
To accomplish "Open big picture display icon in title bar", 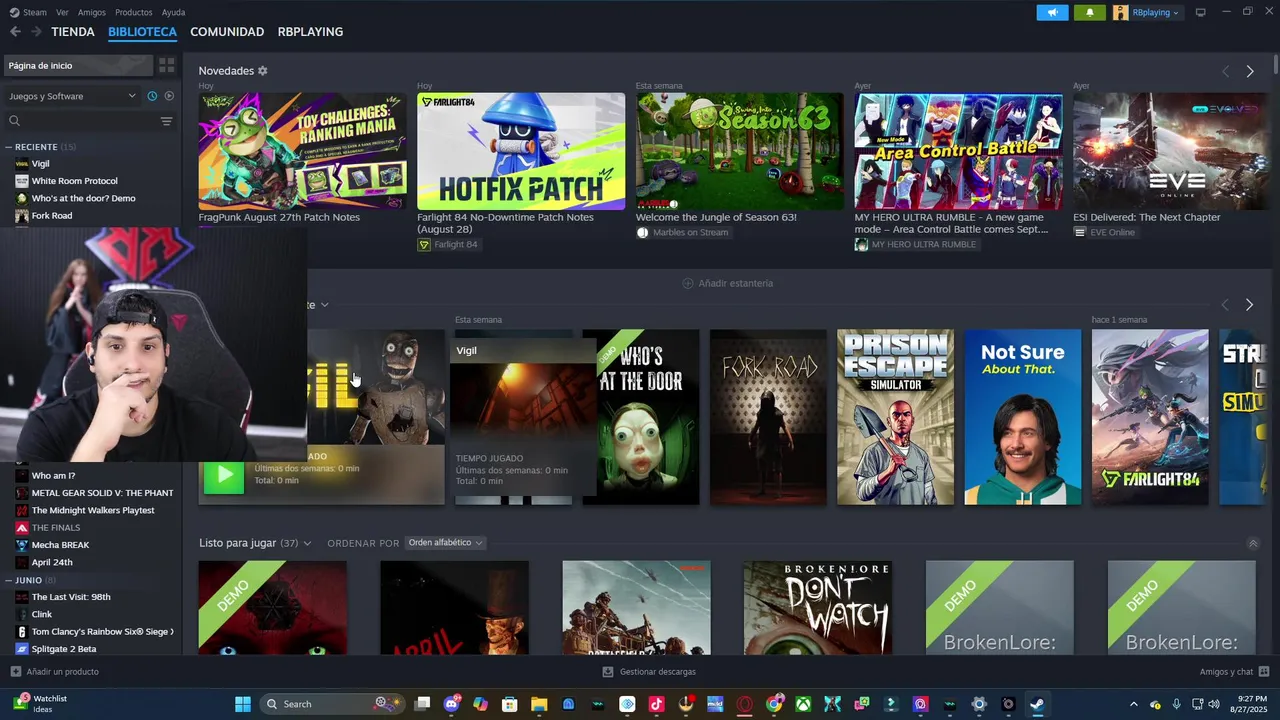I will tap(1200, 12).
